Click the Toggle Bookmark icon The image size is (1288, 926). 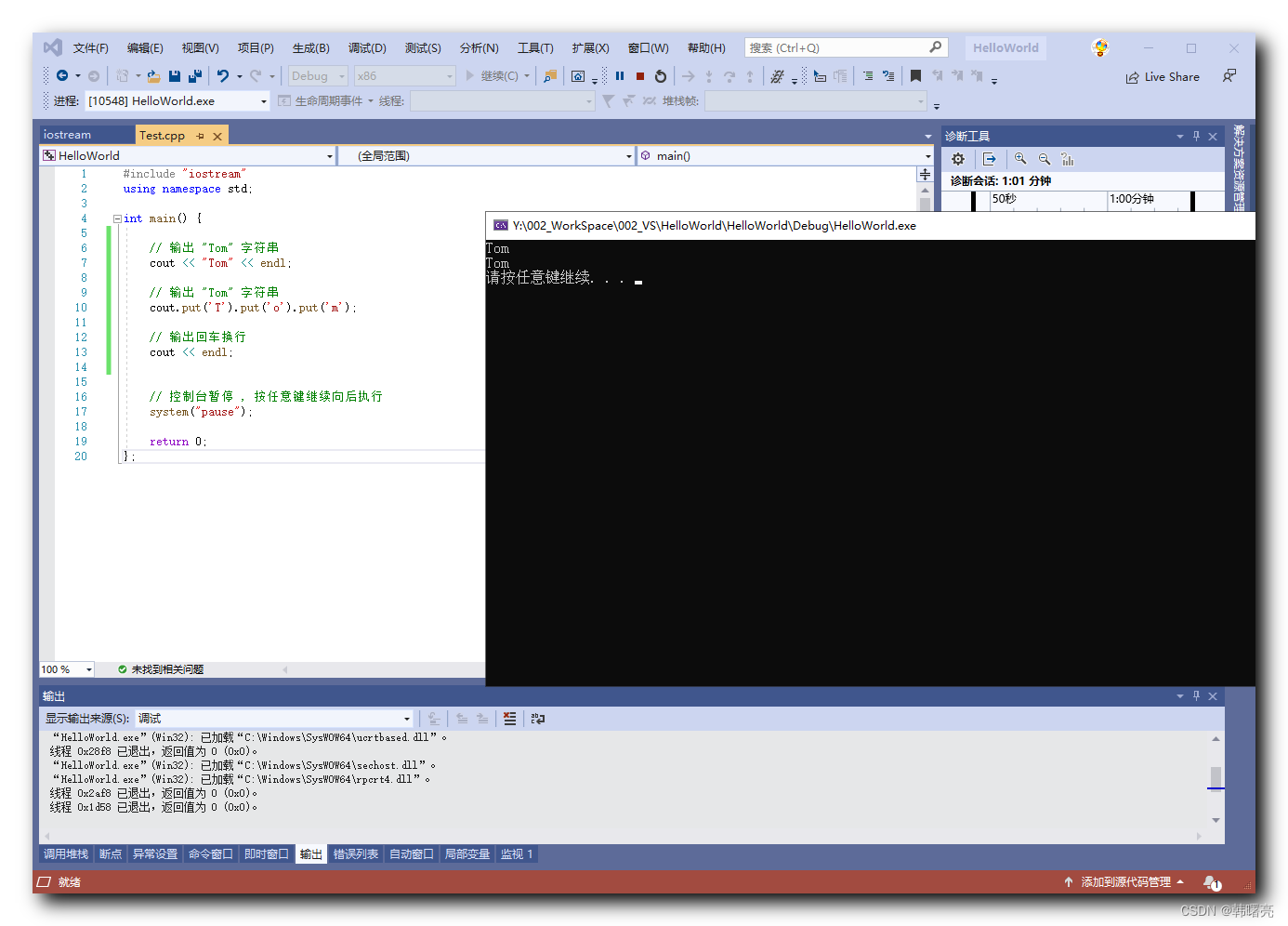916,76
